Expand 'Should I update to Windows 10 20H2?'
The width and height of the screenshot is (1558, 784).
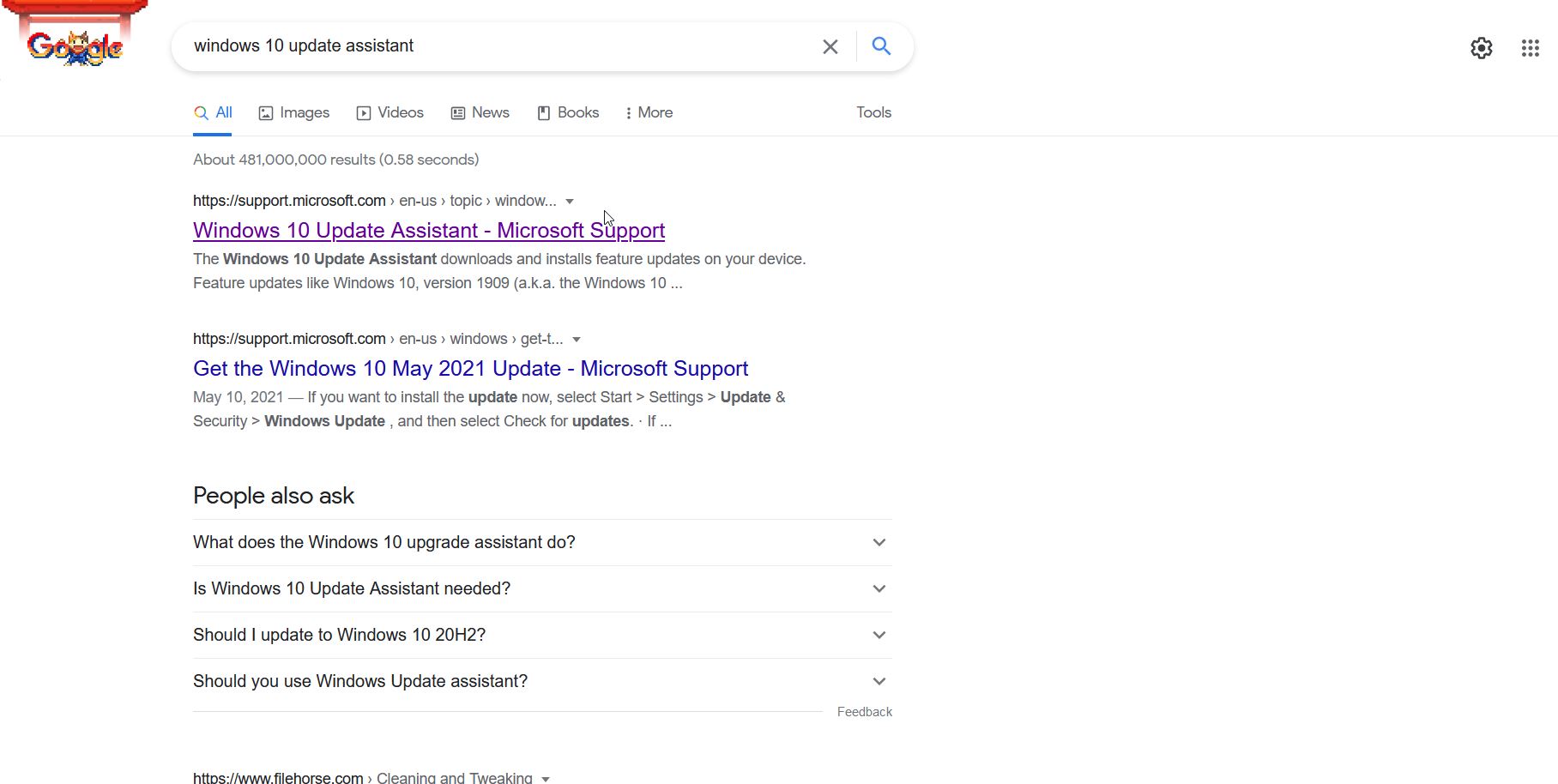542,635
